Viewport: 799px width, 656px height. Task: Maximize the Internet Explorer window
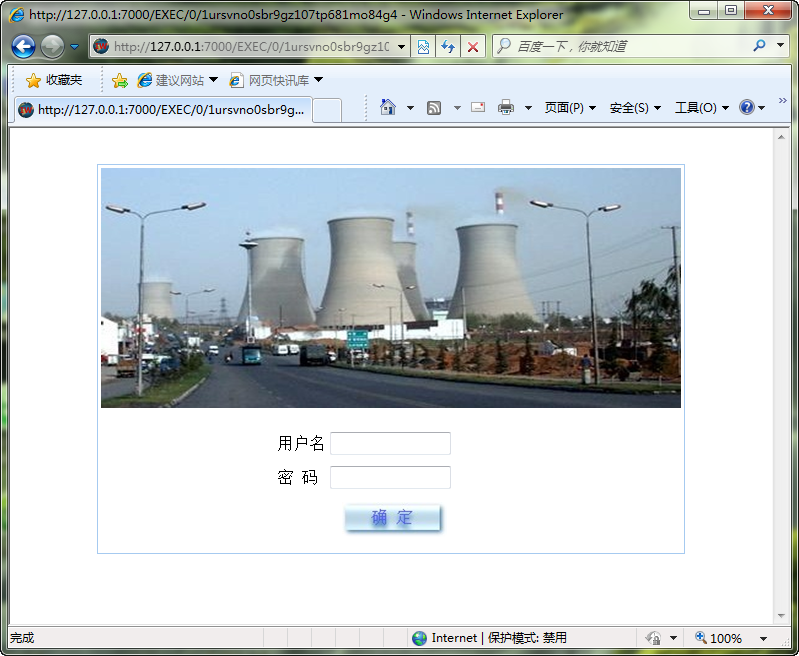731,10
